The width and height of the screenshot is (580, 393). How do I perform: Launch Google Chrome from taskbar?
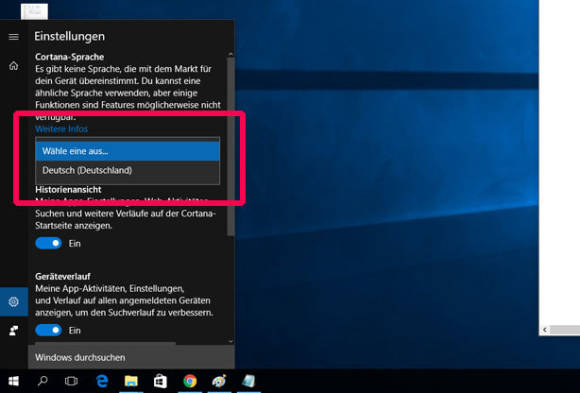click(190, 381)
